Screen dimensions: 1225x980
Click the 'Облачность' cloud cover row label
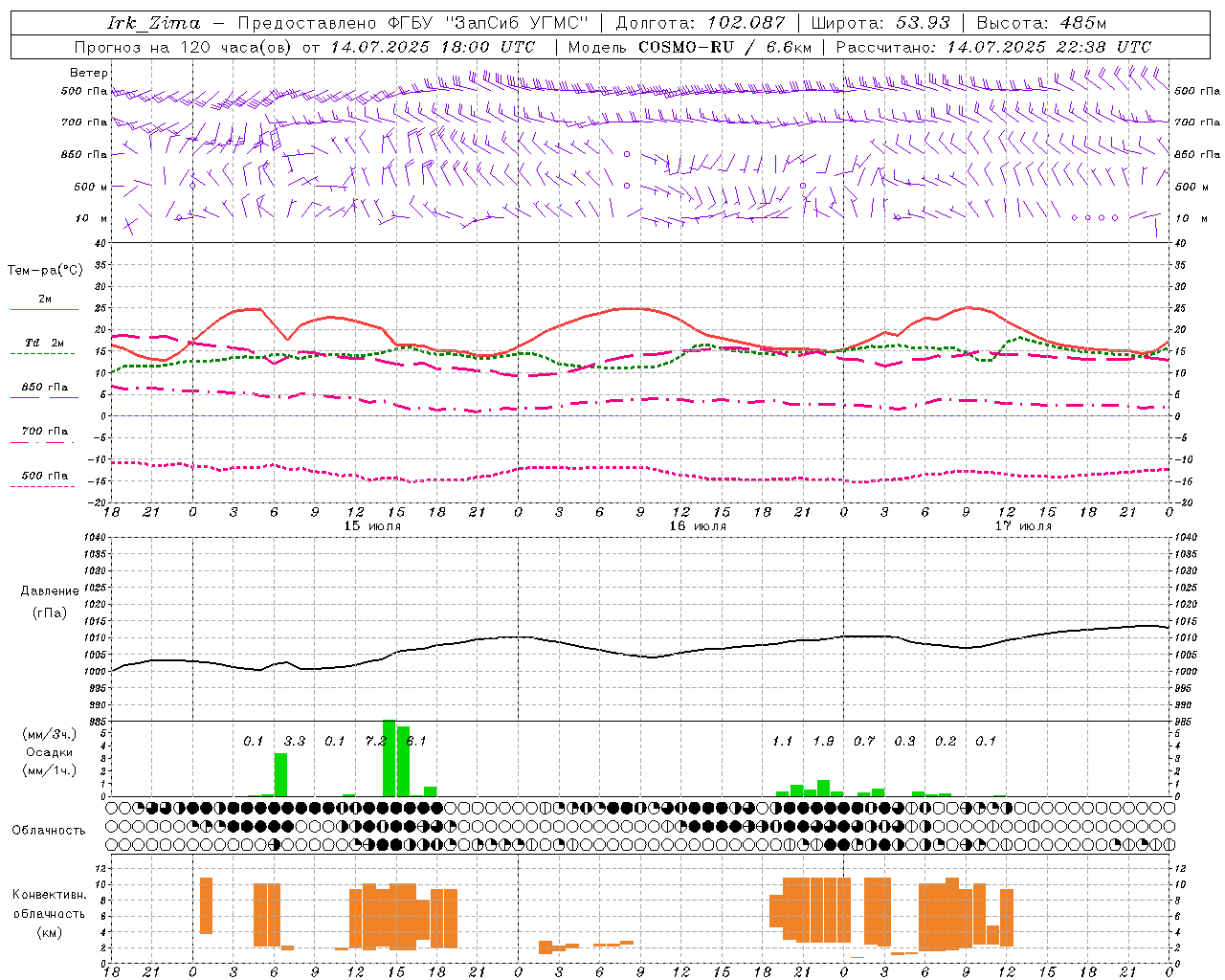coord(49,830)
